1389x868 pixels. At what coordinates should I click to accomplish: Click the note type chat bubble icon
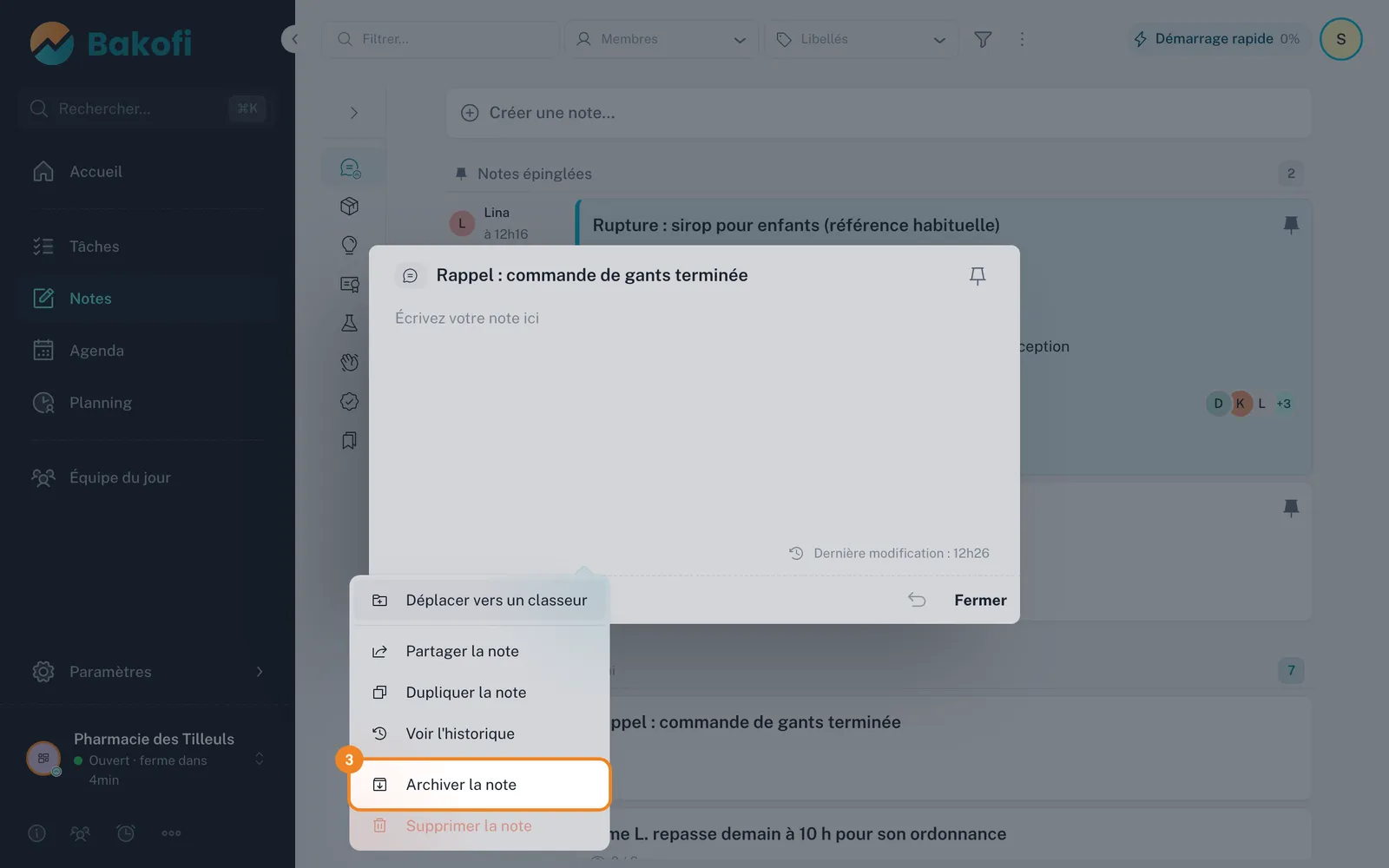coord(411,276)
